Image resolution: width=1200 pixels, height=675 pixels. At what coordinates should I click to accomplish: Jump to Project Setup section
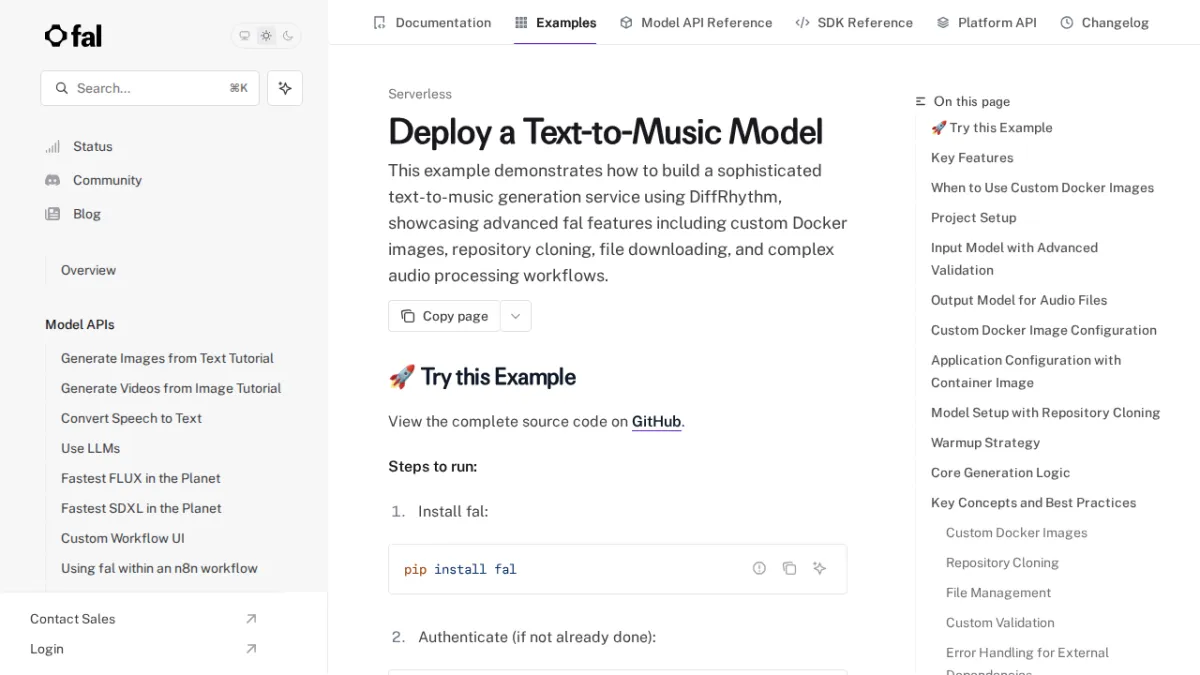pyautogui.click(x=973, y=217)
